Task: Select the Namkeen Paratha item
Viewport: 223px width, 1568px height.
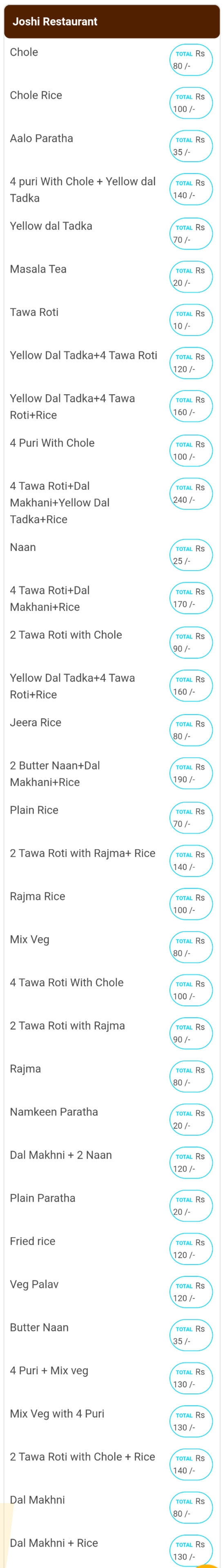Action: click(54, 1111)
